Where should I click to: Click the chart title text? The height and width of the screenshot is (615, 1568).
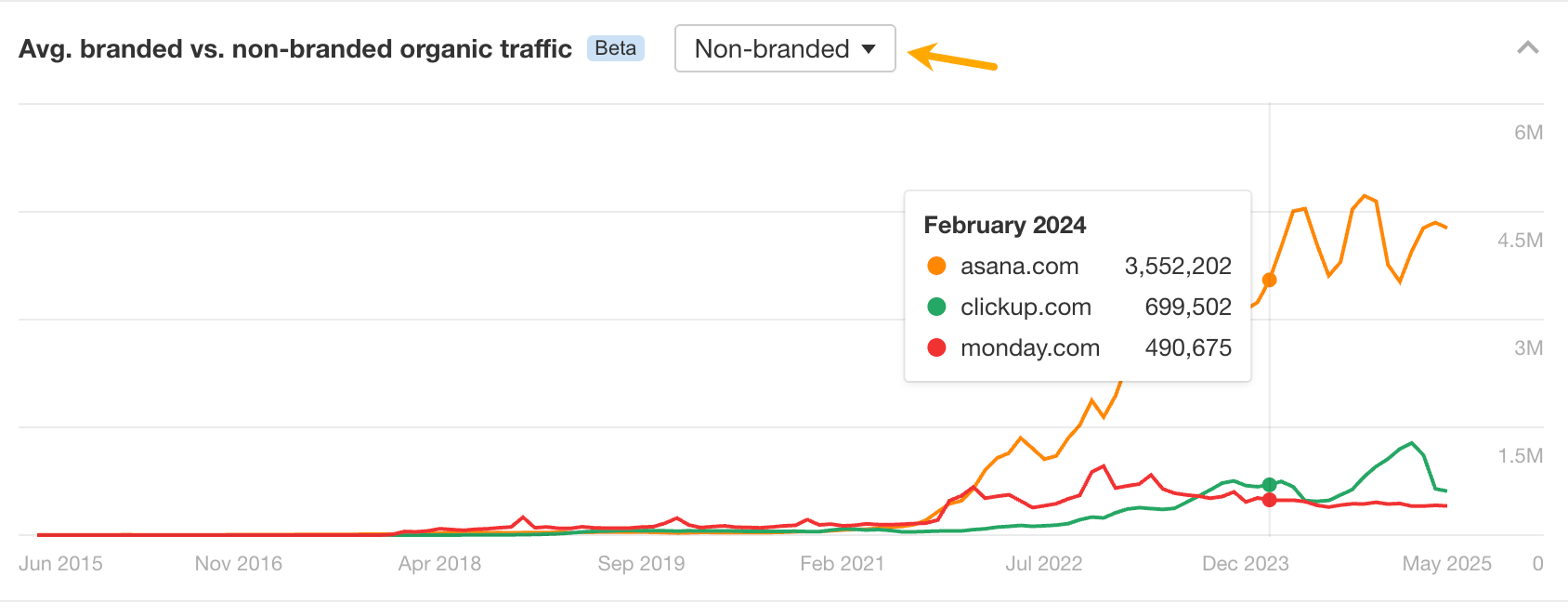tap(294, 48)
